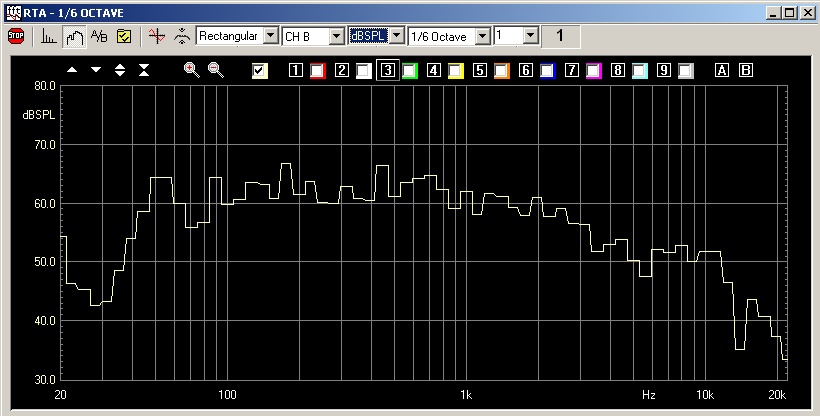Screen dimensions: 820x416
Task: Open the yellow checklist settings icon
Action: [x=124, y=36]
